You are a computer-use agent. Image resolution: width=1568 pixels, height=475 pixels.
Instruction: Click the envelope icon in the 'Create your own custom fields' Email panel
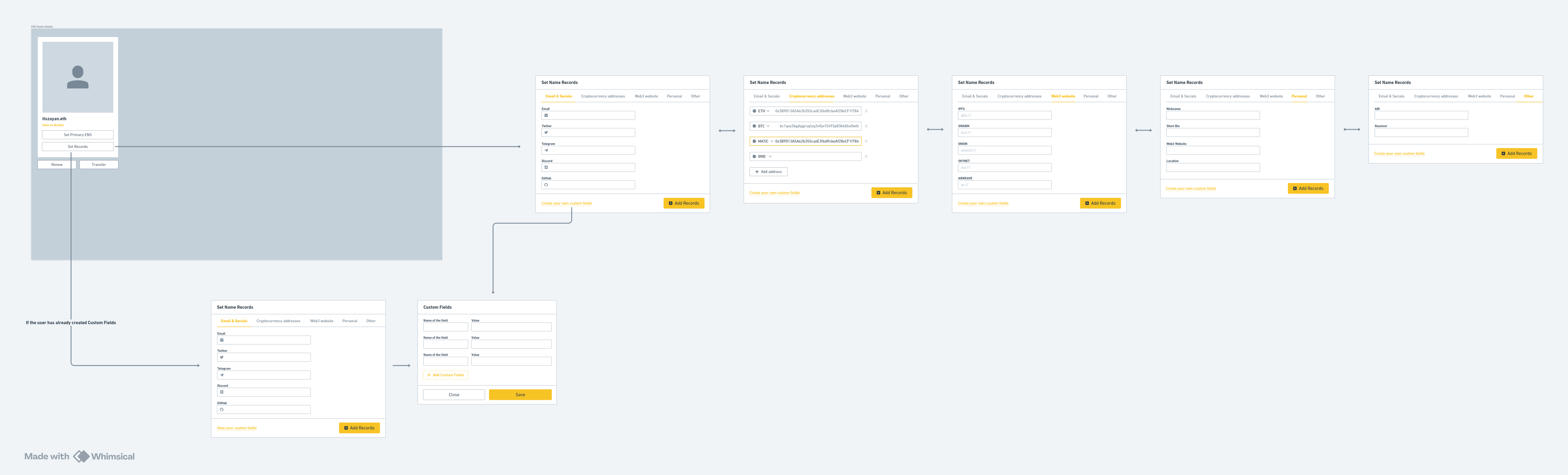[546, 115]
